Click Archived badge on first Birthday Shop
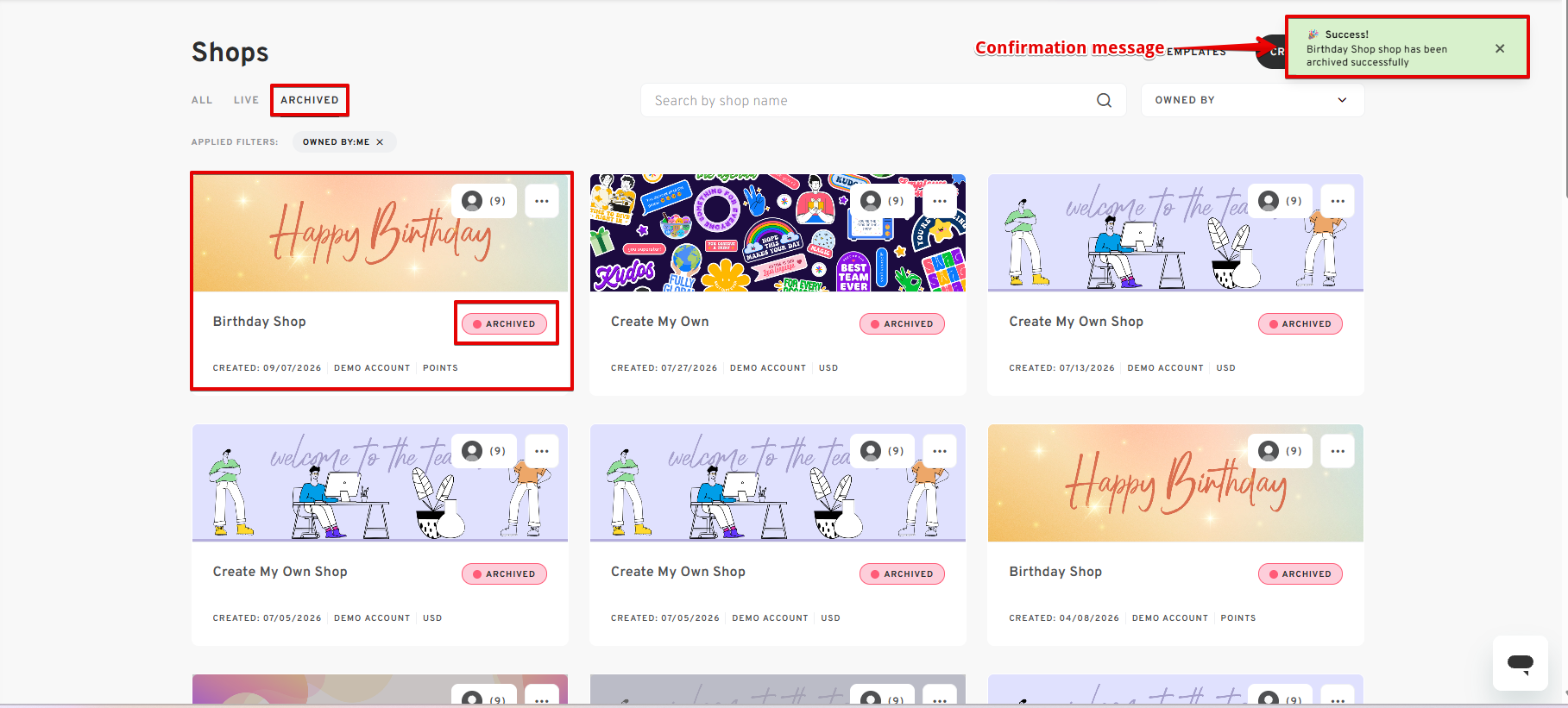This screenshot has height=708, width=1568. (x=505, y=323)
